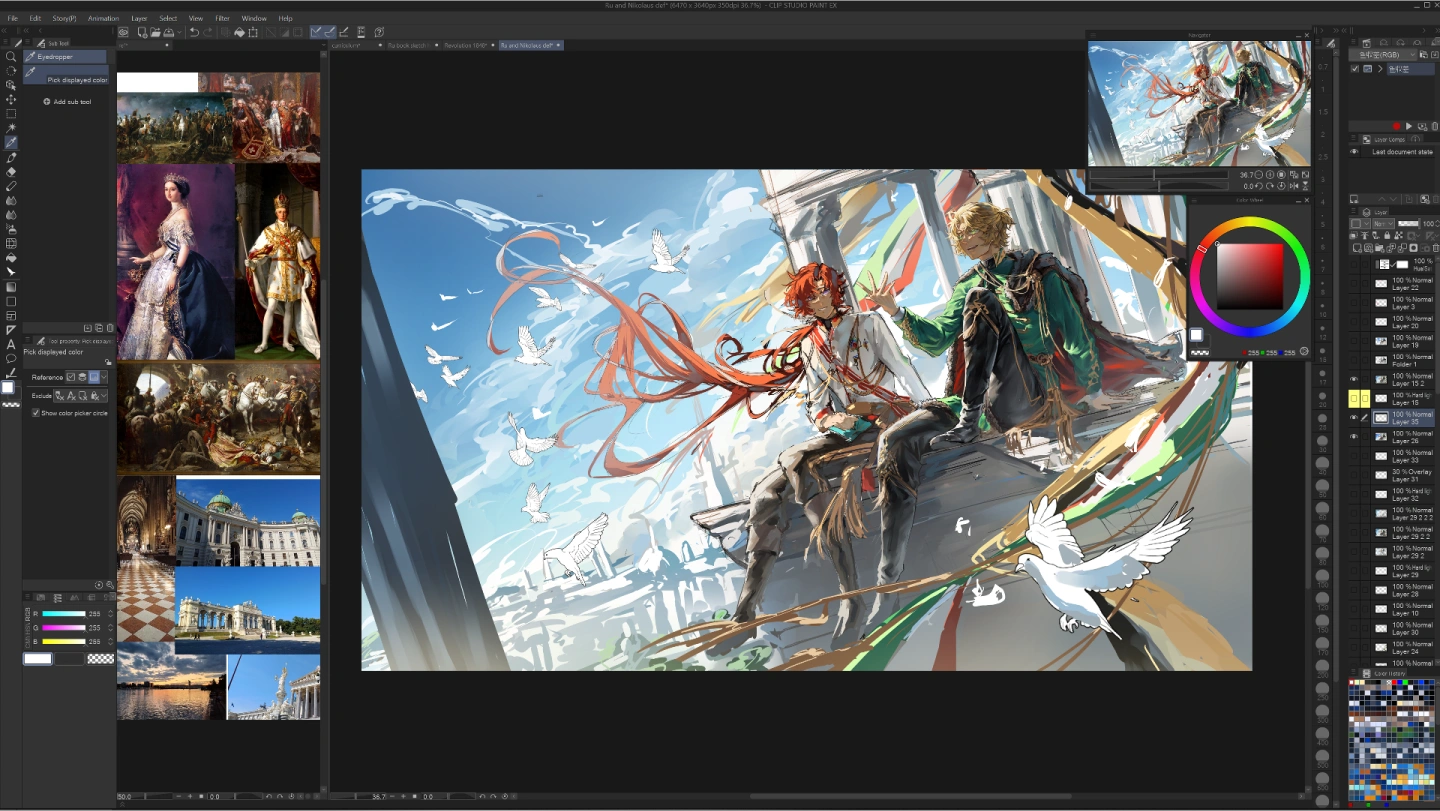Select the Eraser tool
1440x811 pixels.
[x=11, y=171]
